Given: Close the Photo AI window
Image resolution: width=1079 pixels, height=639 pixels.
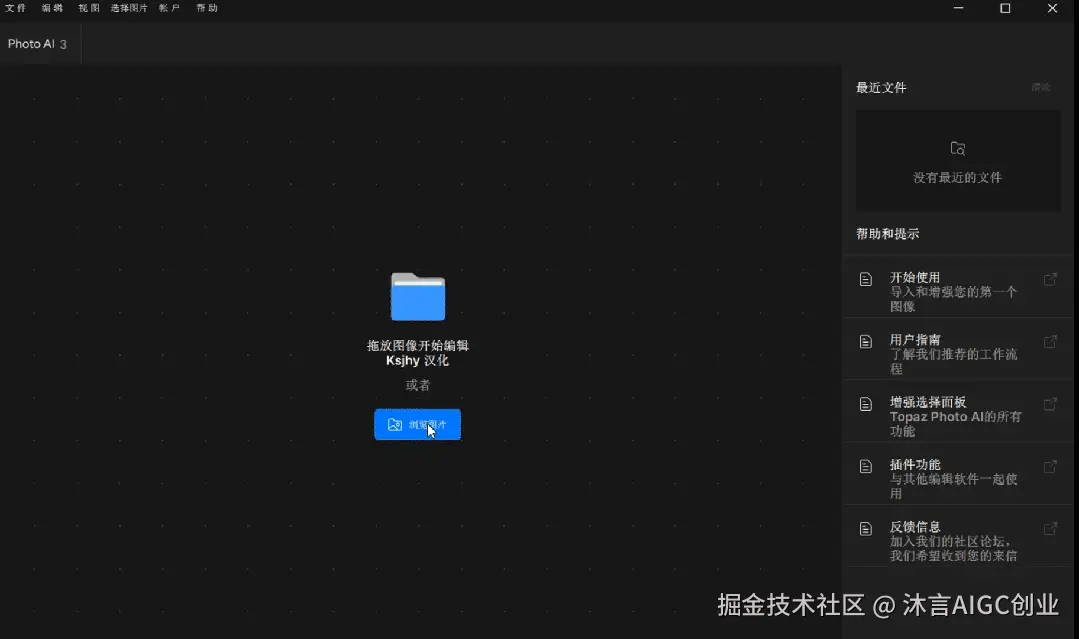Looking at the screenshot, I should pyautogui.click(x=1052, y=8).
